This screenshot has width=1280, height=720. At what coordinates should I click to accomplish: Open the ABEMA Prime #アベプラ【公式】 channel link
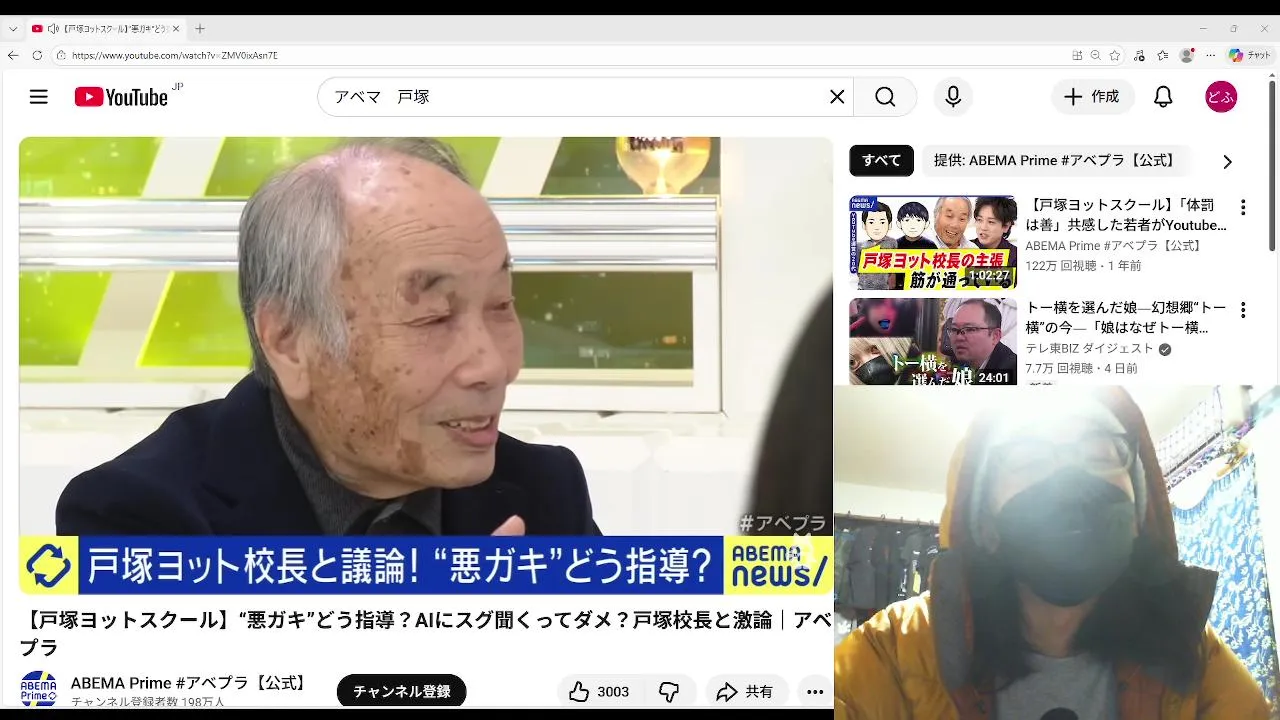coord(190,683)
